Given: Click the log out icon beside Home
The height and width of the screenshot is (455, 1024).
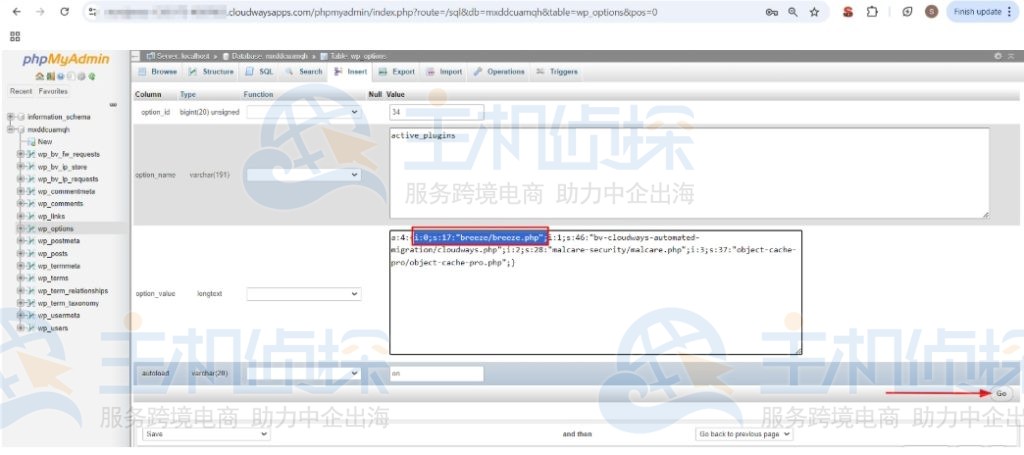Looking at the screenshot, I should coord(50,76).
